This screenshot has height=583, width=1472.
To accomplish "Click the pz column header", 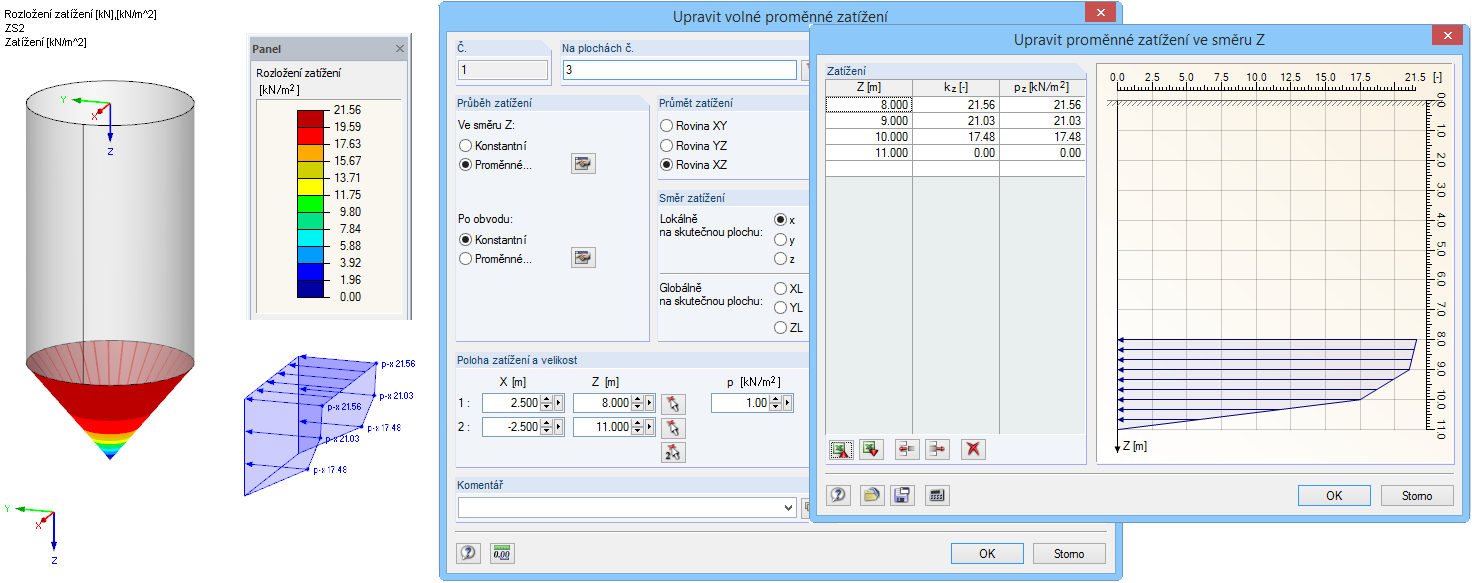I will 1042,87.
